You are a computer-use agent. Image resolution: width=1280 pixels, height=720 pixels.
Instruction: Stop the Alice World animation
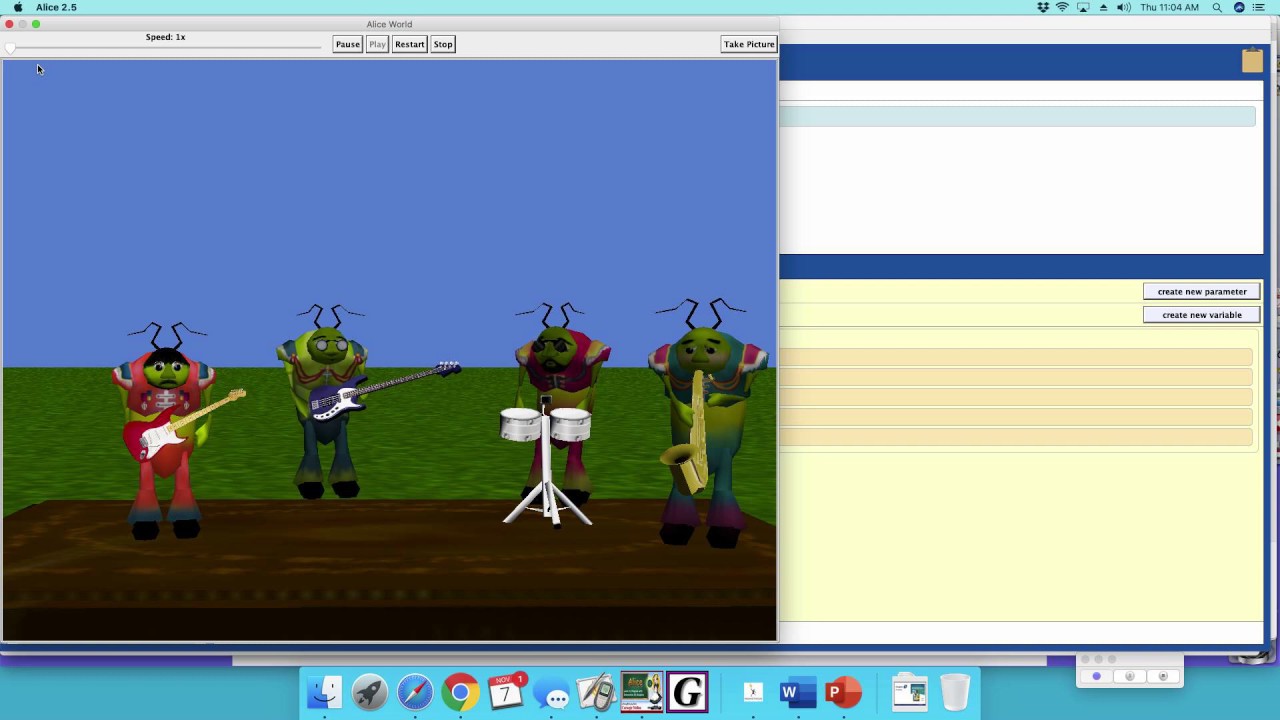tap(443, 44)
